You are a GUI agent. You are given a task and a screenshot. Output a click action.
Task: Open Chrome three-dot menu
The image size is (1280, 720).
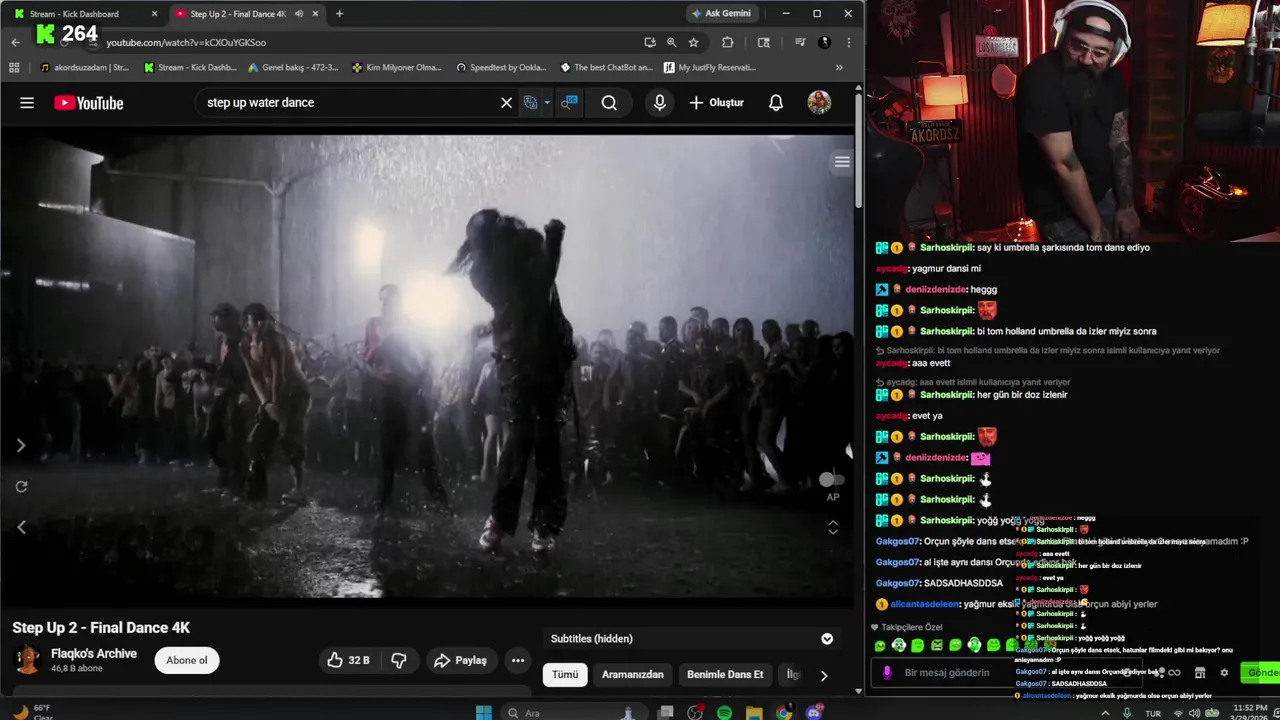(x=848, y=42)
